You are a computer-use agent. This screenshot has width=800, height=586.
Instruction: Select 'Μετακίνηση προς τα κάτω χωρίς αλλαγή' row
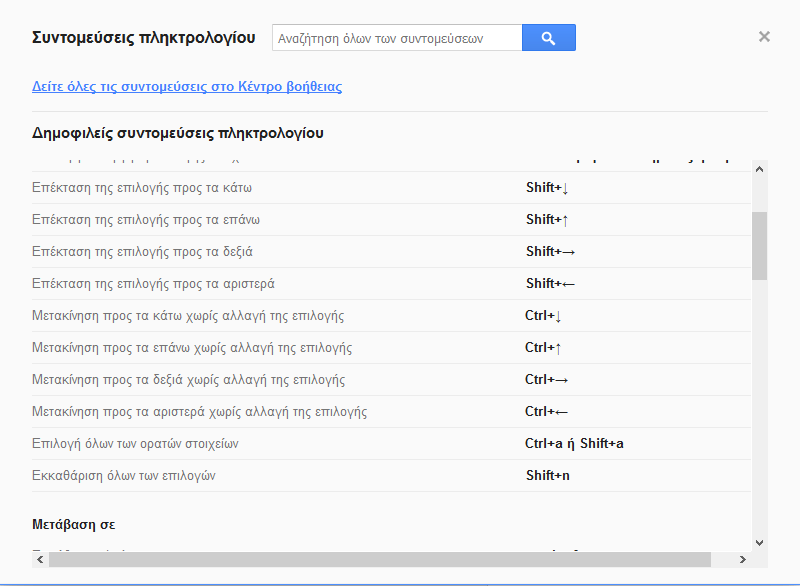[x=188, y=316]
